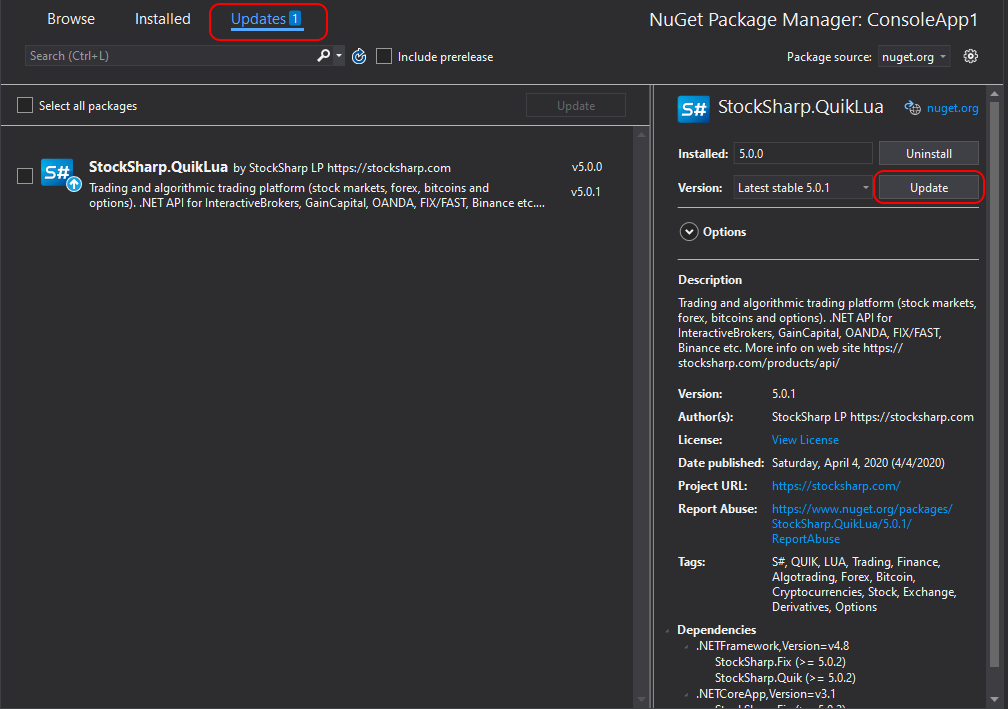Collapse the Dependencies tree
The image size is (1008, 709).
point(668,631)
